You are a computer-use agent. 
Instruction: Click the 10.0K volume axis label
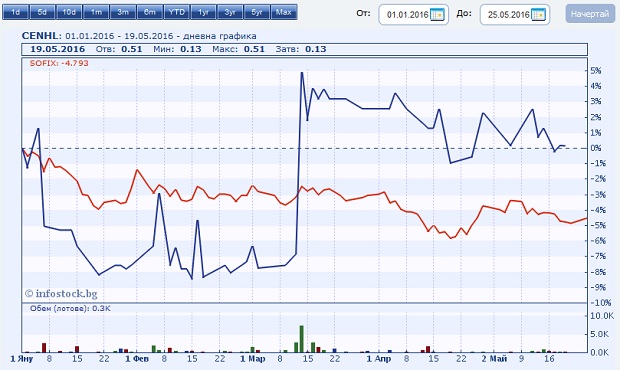click(602, 316)
